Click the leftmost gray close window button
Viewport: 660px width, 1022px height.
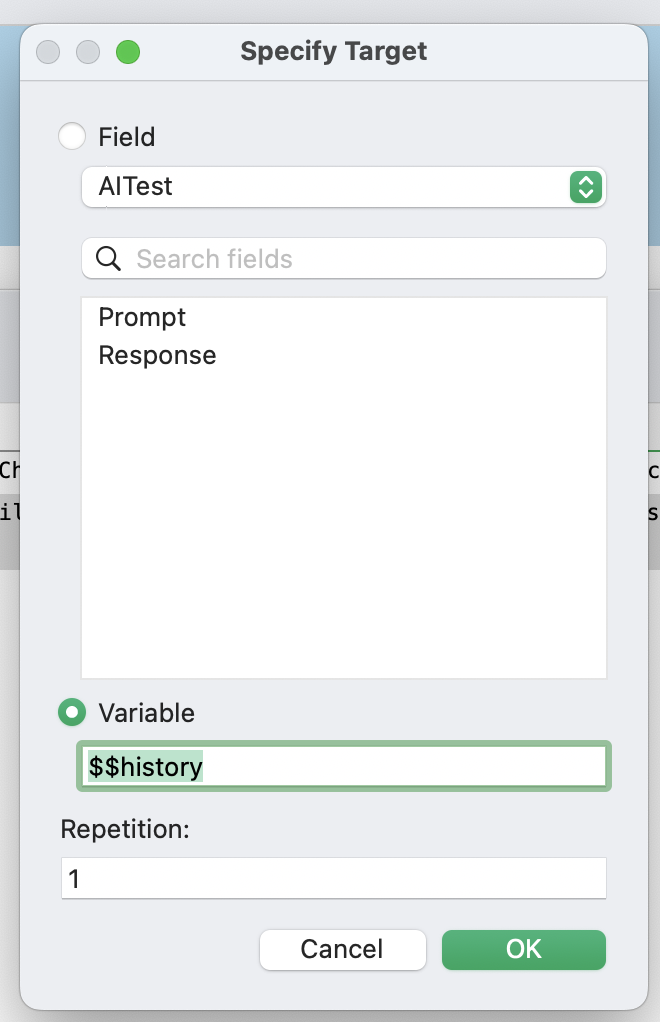pos(48,52)
